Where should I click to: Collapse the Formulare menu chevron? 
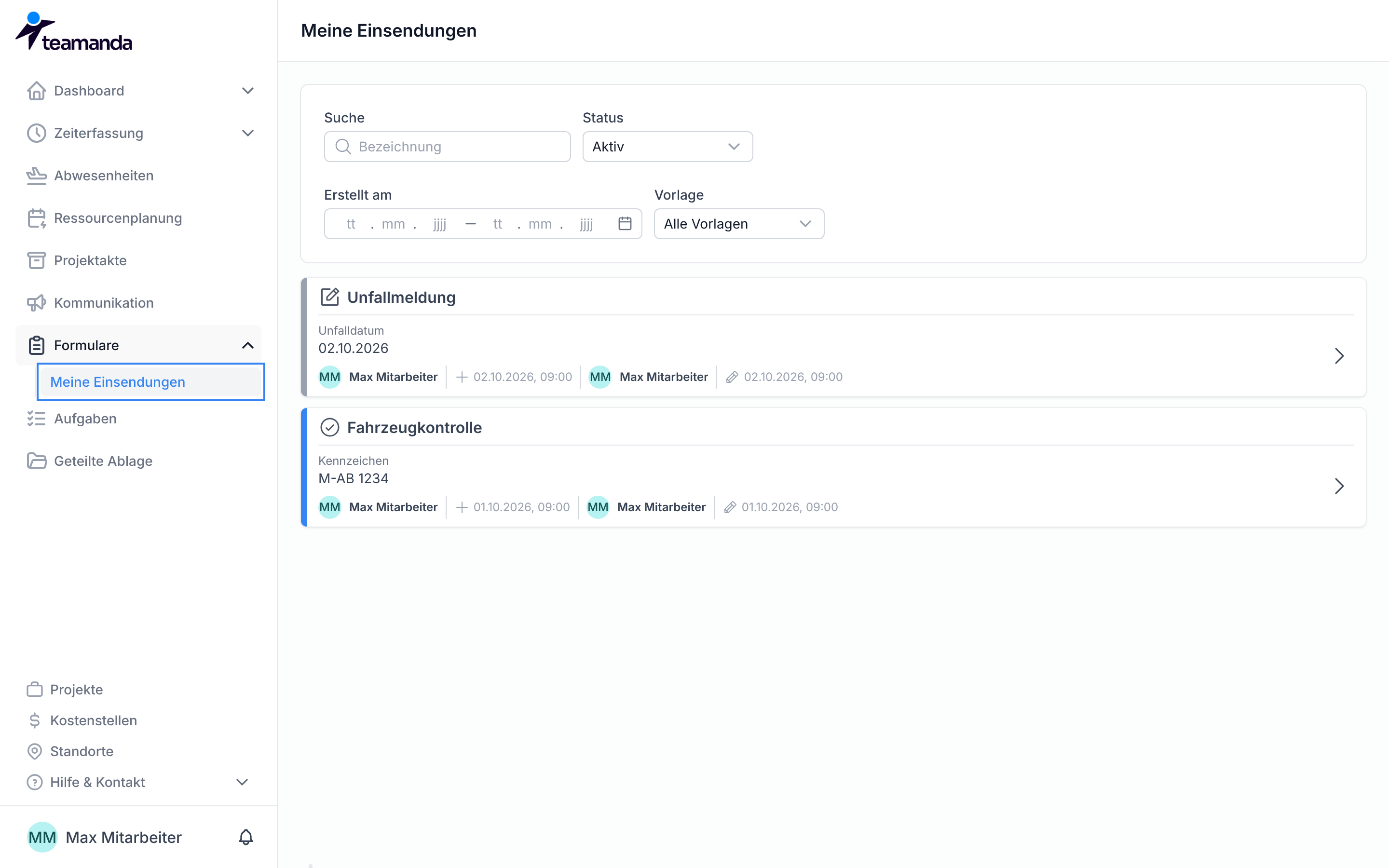(248, 346)
